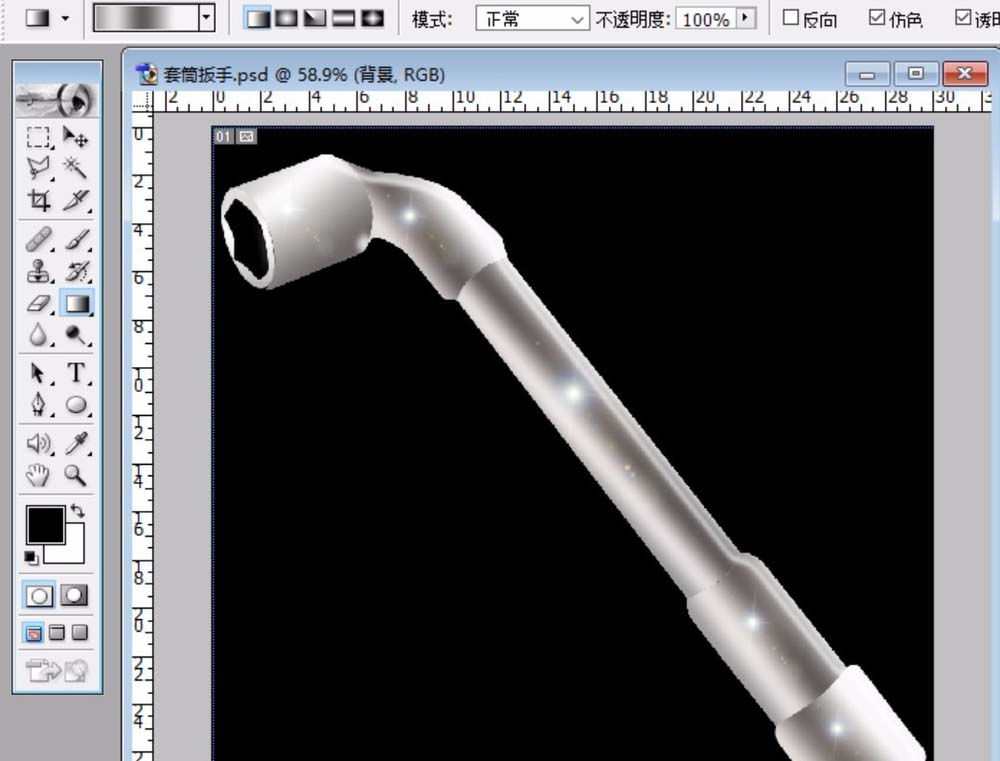Open the 模式 blend mode dropdown
Screen dimensions: 1000x761
coord(531,18)
